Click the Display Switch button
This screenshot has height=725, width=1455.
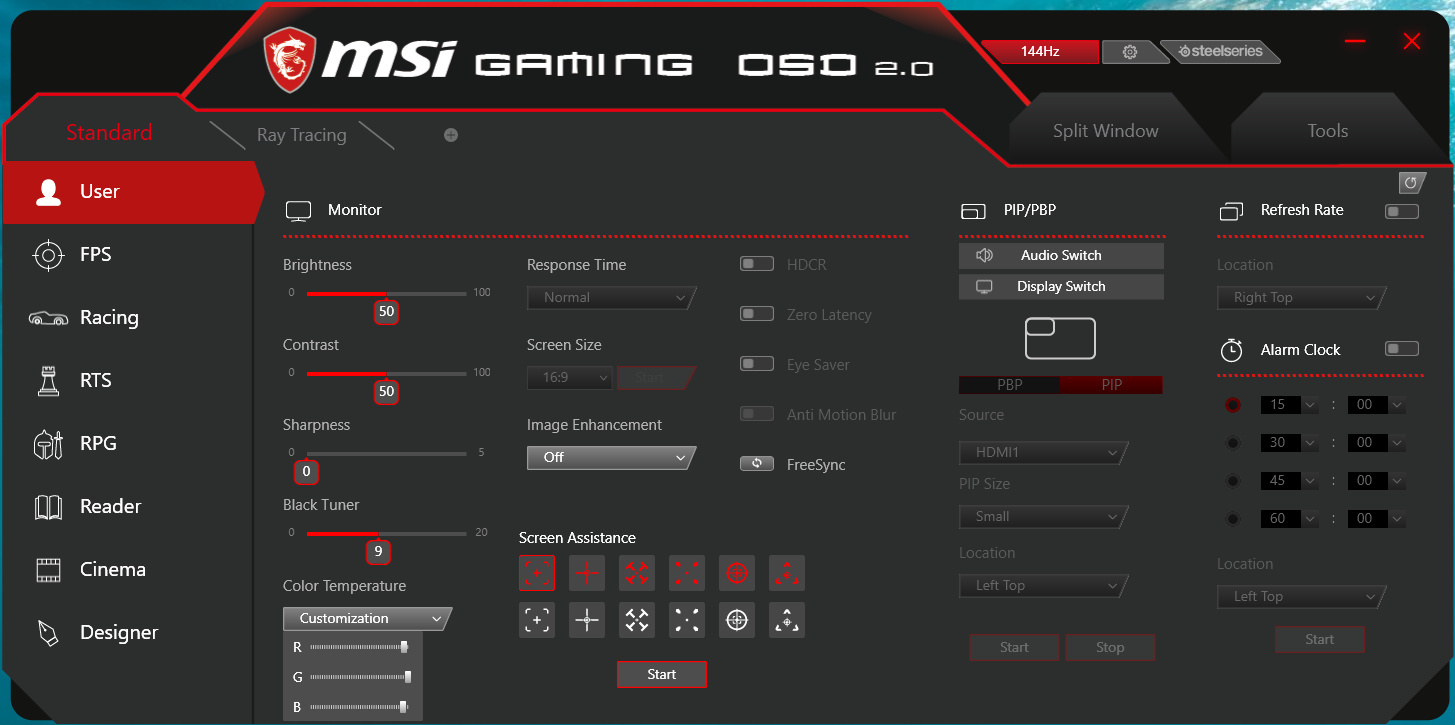click(1061, 287)
